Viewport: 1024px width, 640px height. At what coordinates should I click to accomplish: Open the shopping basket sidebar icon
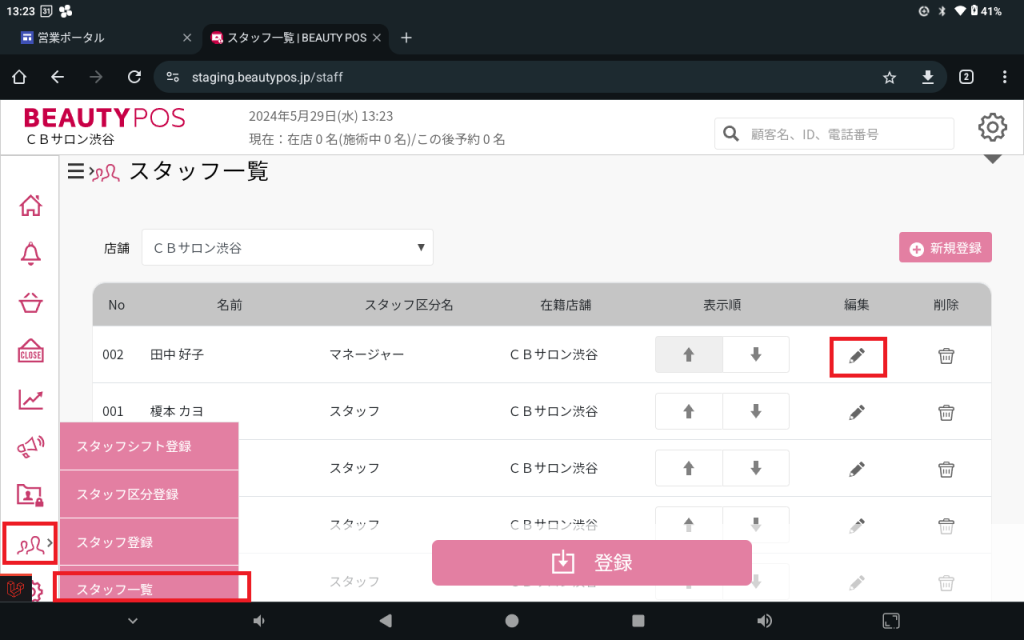[x=31, y=303]
